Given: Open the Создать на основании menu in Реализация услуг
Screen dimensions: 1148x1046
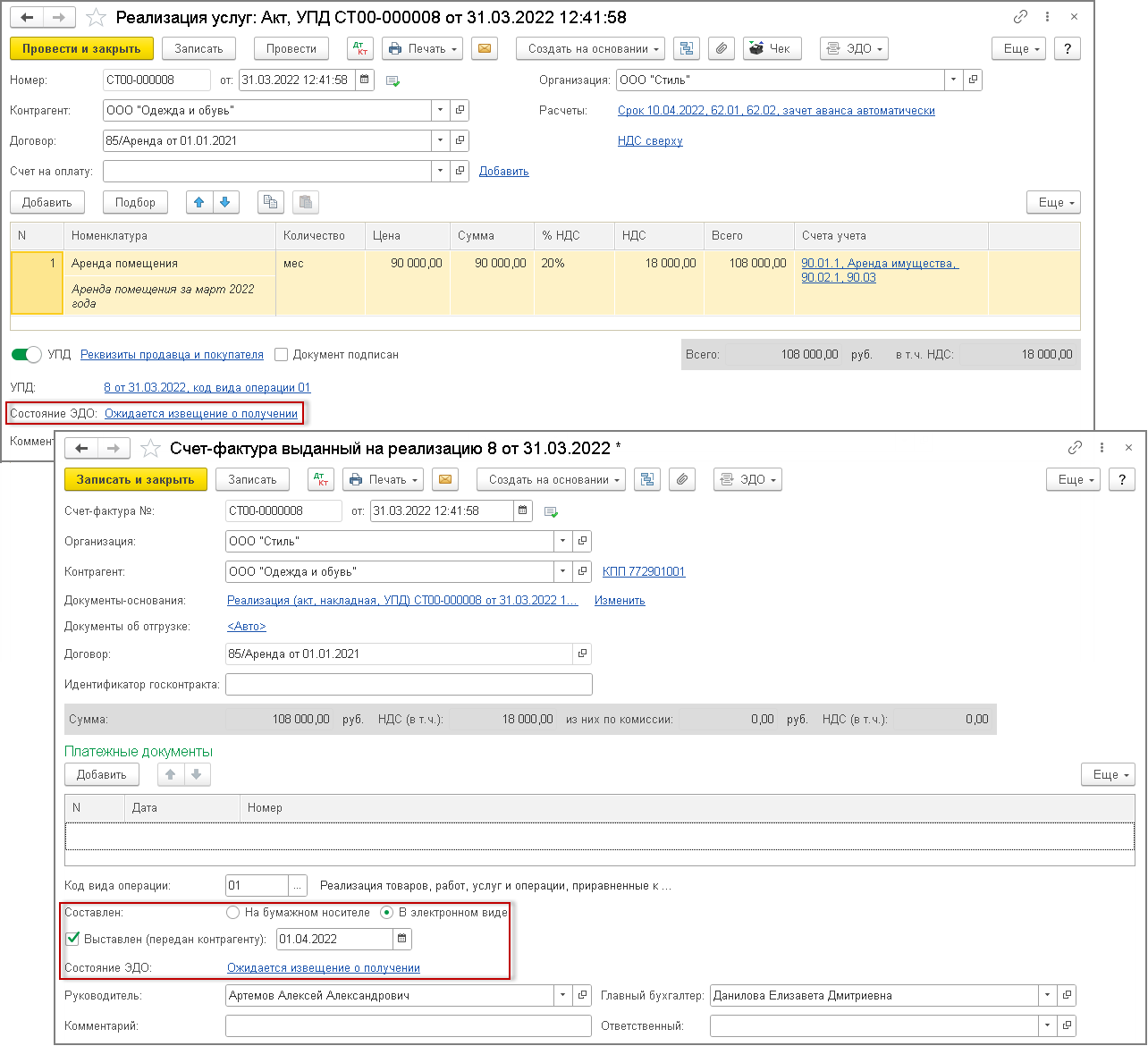Looking at the screenshot, I should 591,48.
